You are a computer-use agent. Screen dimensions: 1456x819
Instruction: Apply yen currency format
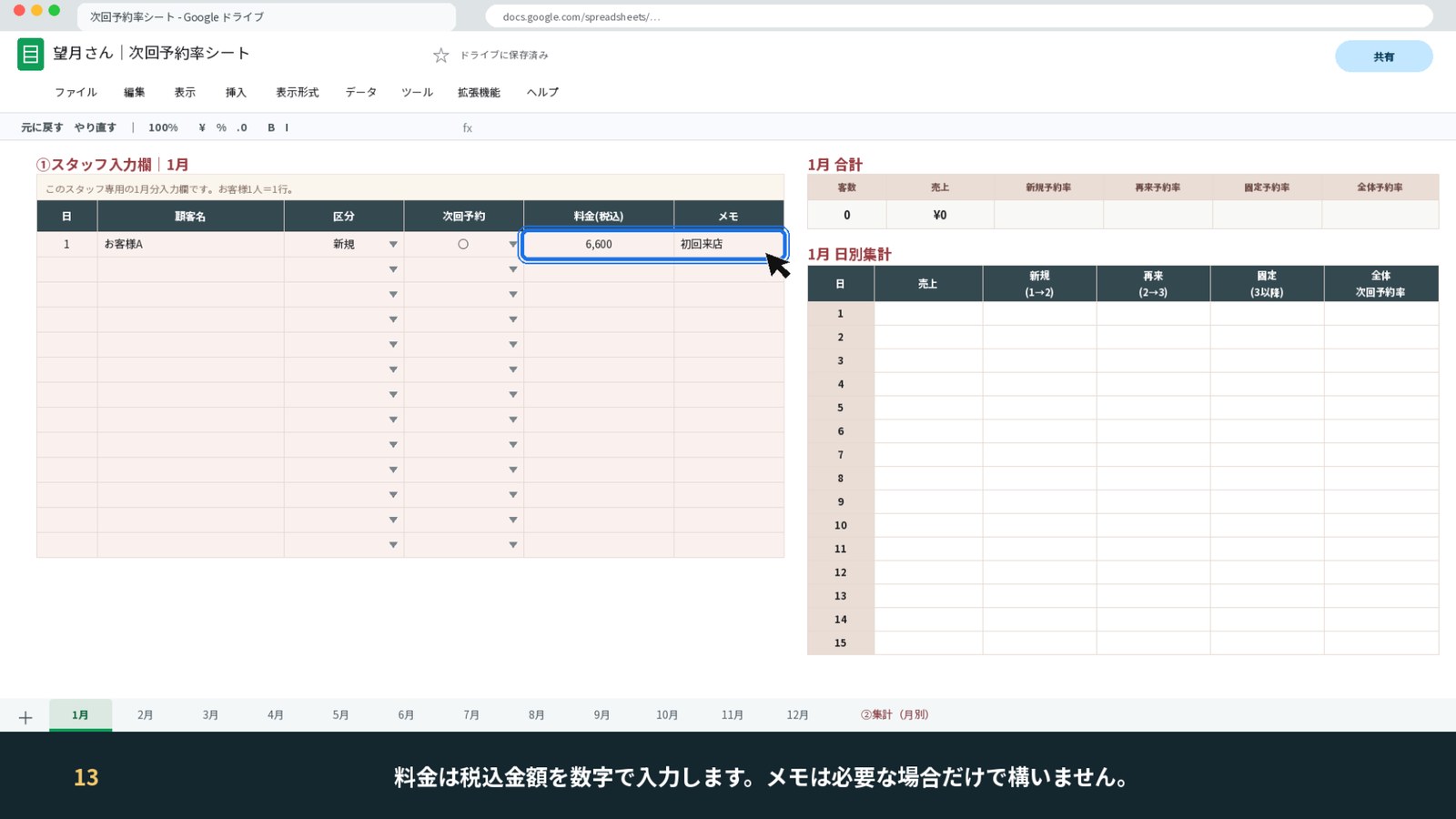202,127
